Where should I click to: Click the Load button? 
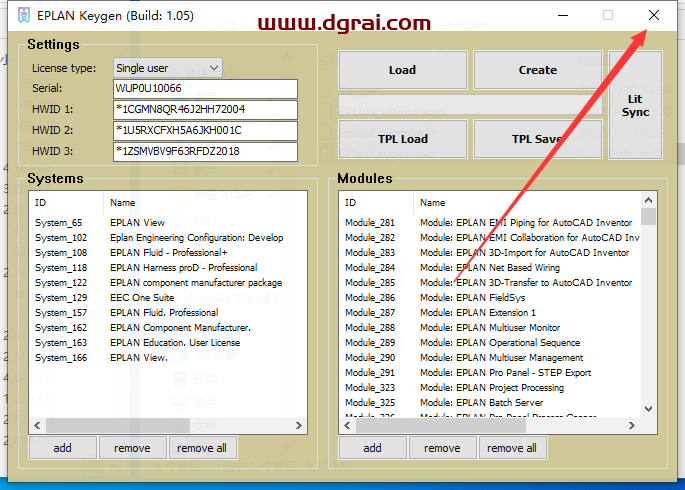(402, 70)
